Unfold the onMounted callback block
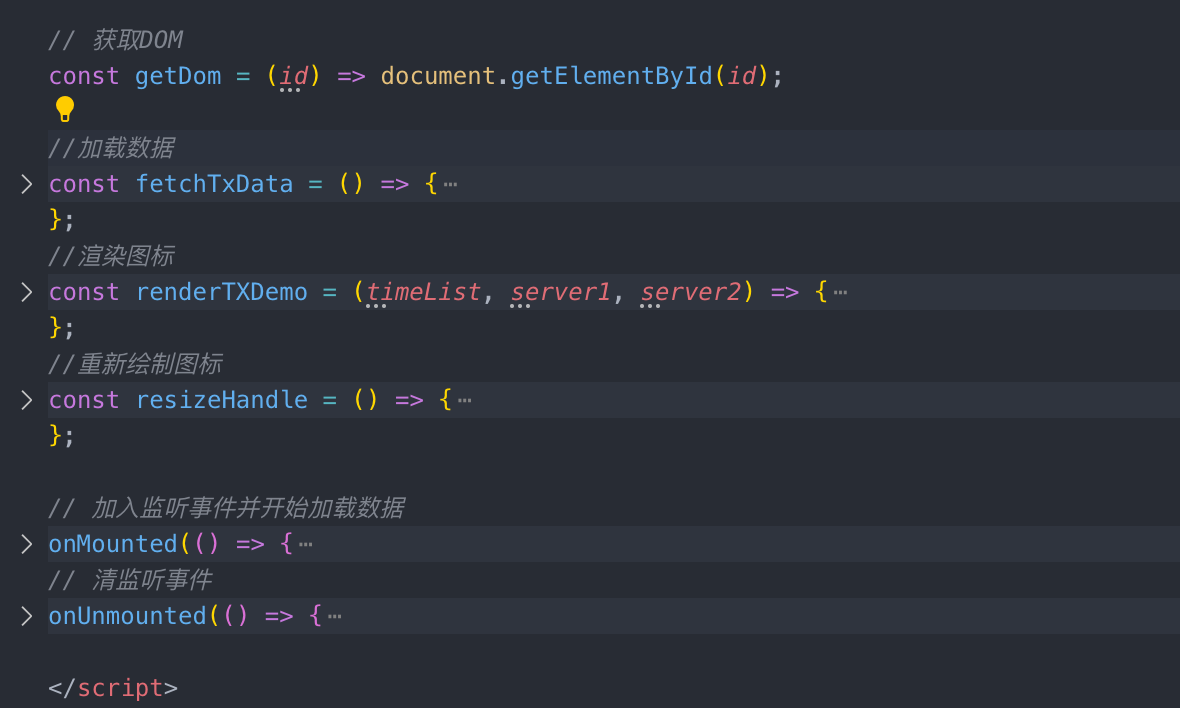The image size is (1180, 708). tap(26, 544)
